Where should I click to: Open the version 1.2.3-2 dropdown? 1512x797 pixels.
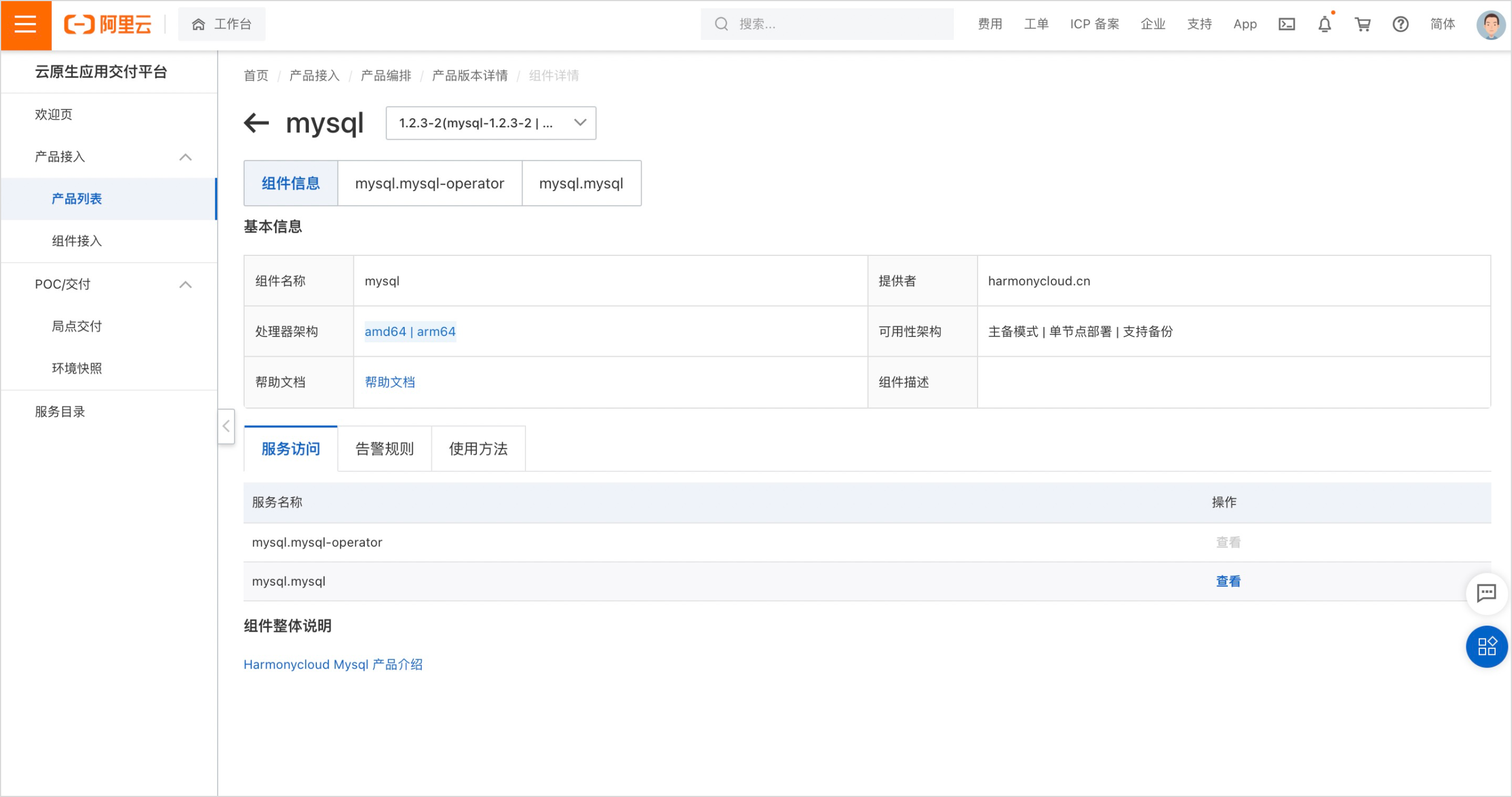pos(490,123)
